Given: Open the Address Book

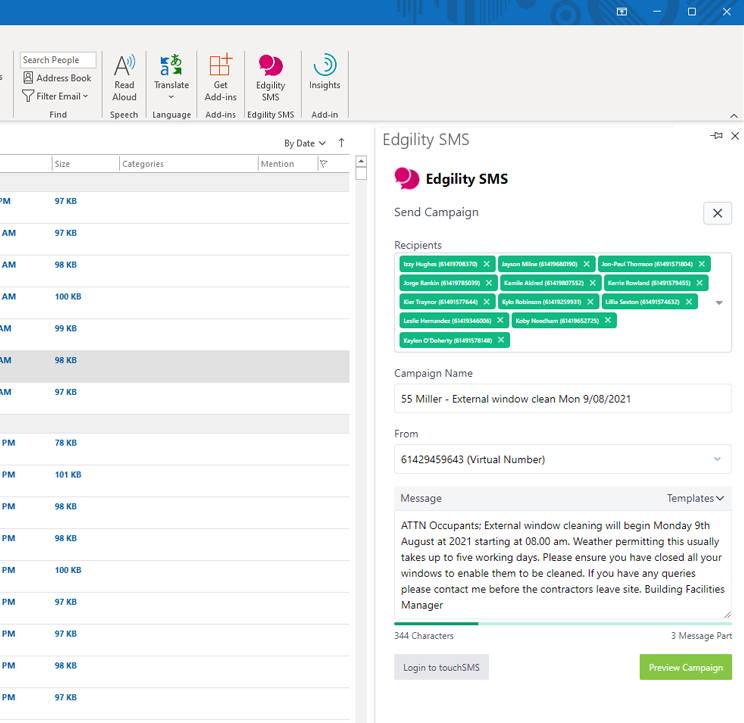Looking at the screenshot, I should click(57, 78).
